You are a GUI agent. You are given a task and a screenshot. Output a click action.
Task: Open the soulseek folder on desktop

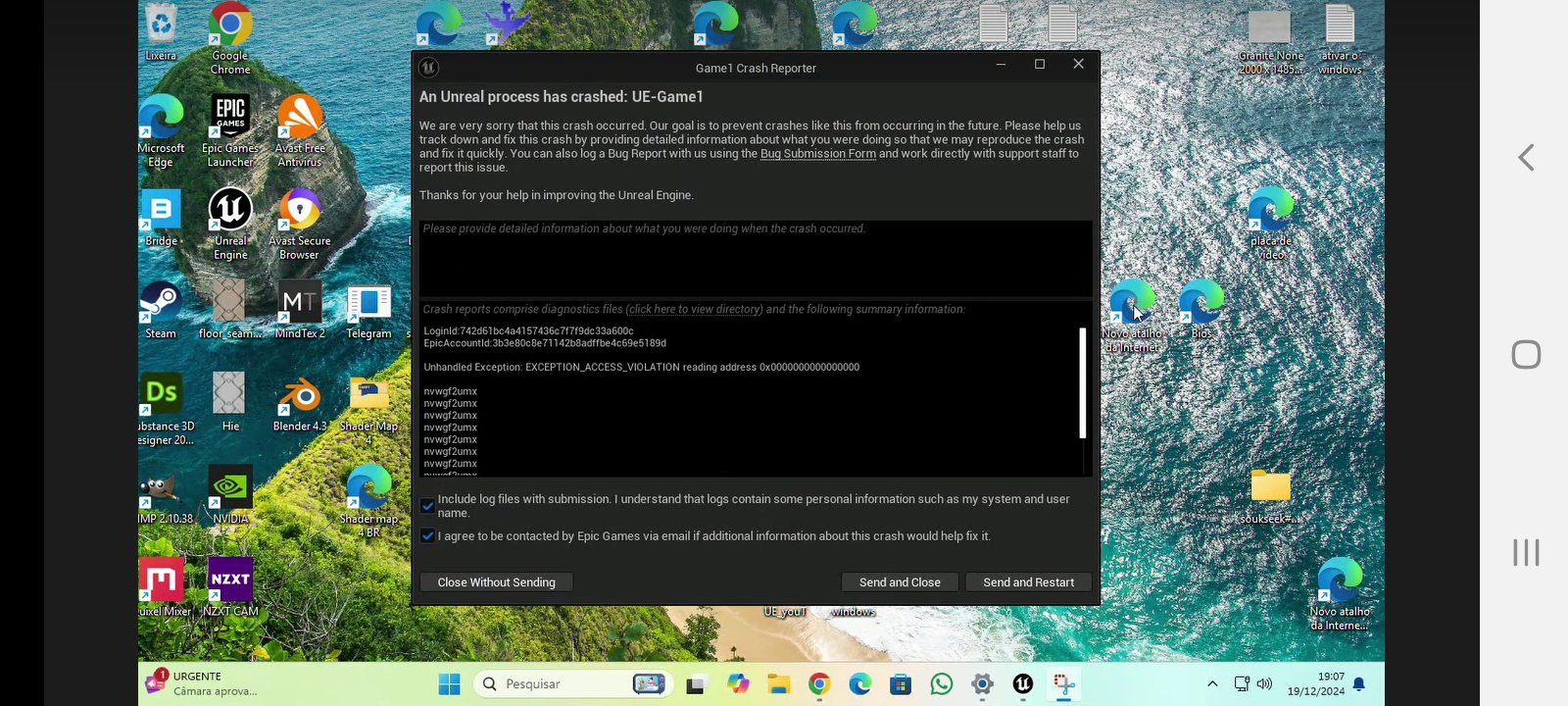click(x=1270, y=497)
